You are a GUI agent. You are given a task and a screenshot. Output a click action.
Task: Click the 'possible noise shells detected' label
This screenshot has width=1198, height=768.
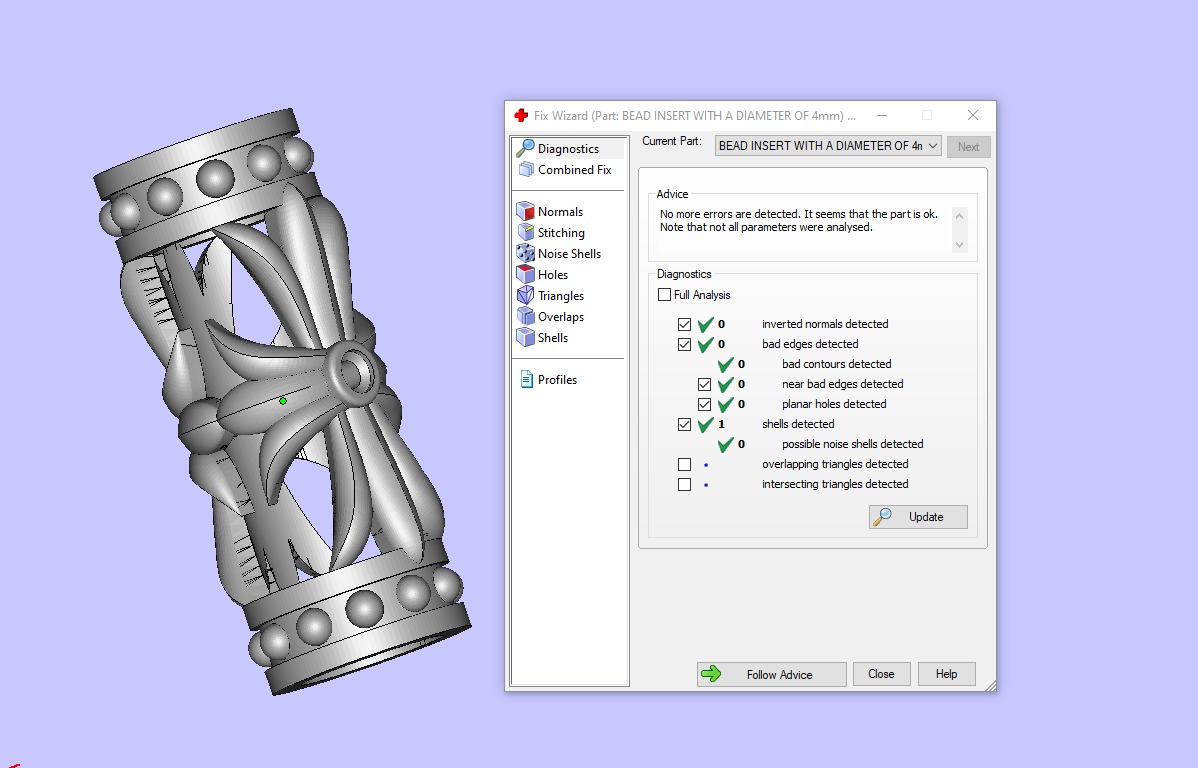853,444
